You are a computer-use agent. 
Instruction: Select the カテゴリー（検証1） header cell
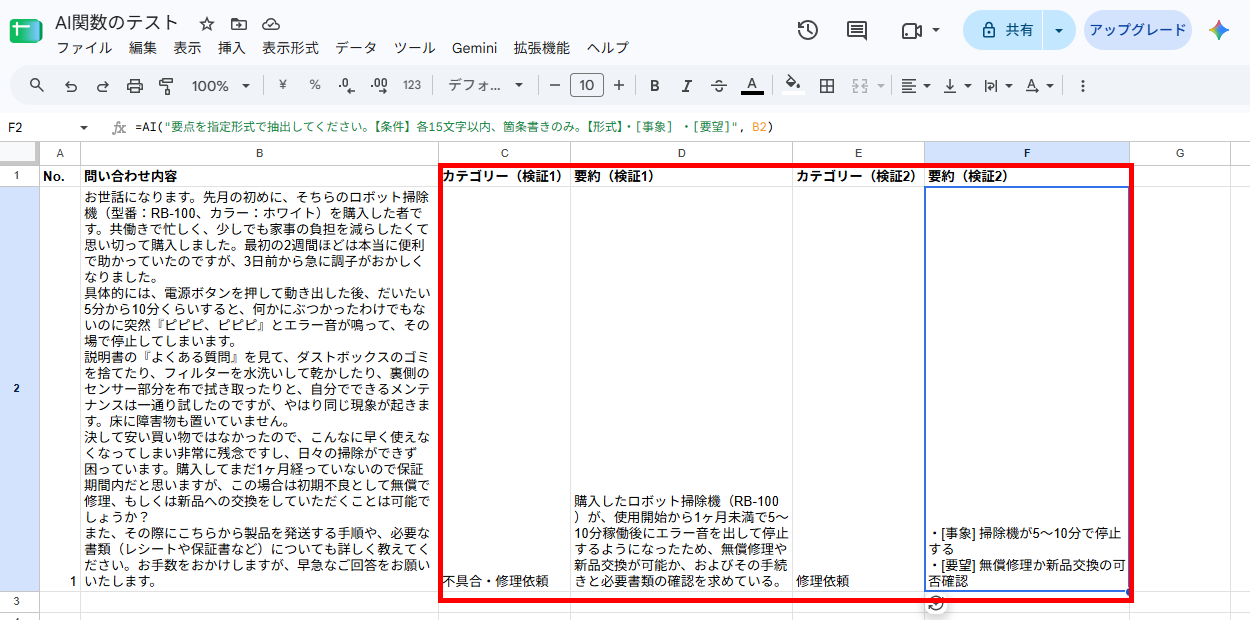504,176
